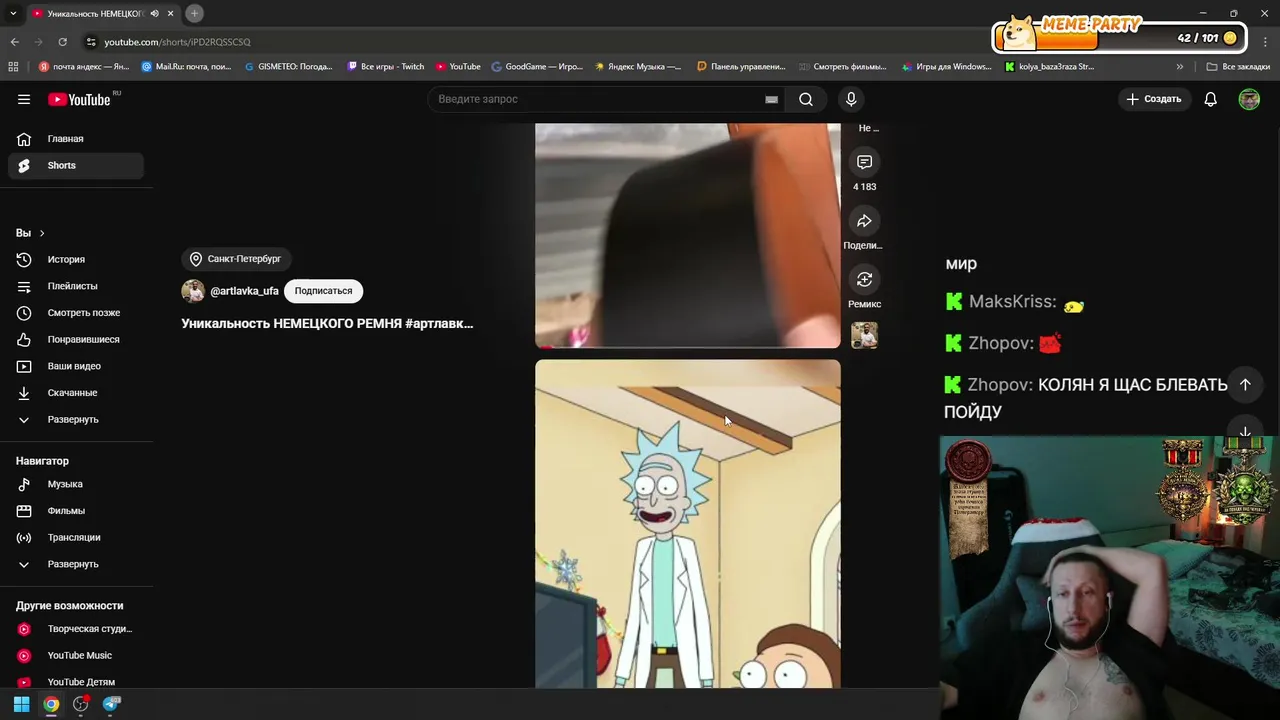Click the Санкт-Петербург location chip
This screenshot has height=720, width=1280.
[x=236, y=259]
